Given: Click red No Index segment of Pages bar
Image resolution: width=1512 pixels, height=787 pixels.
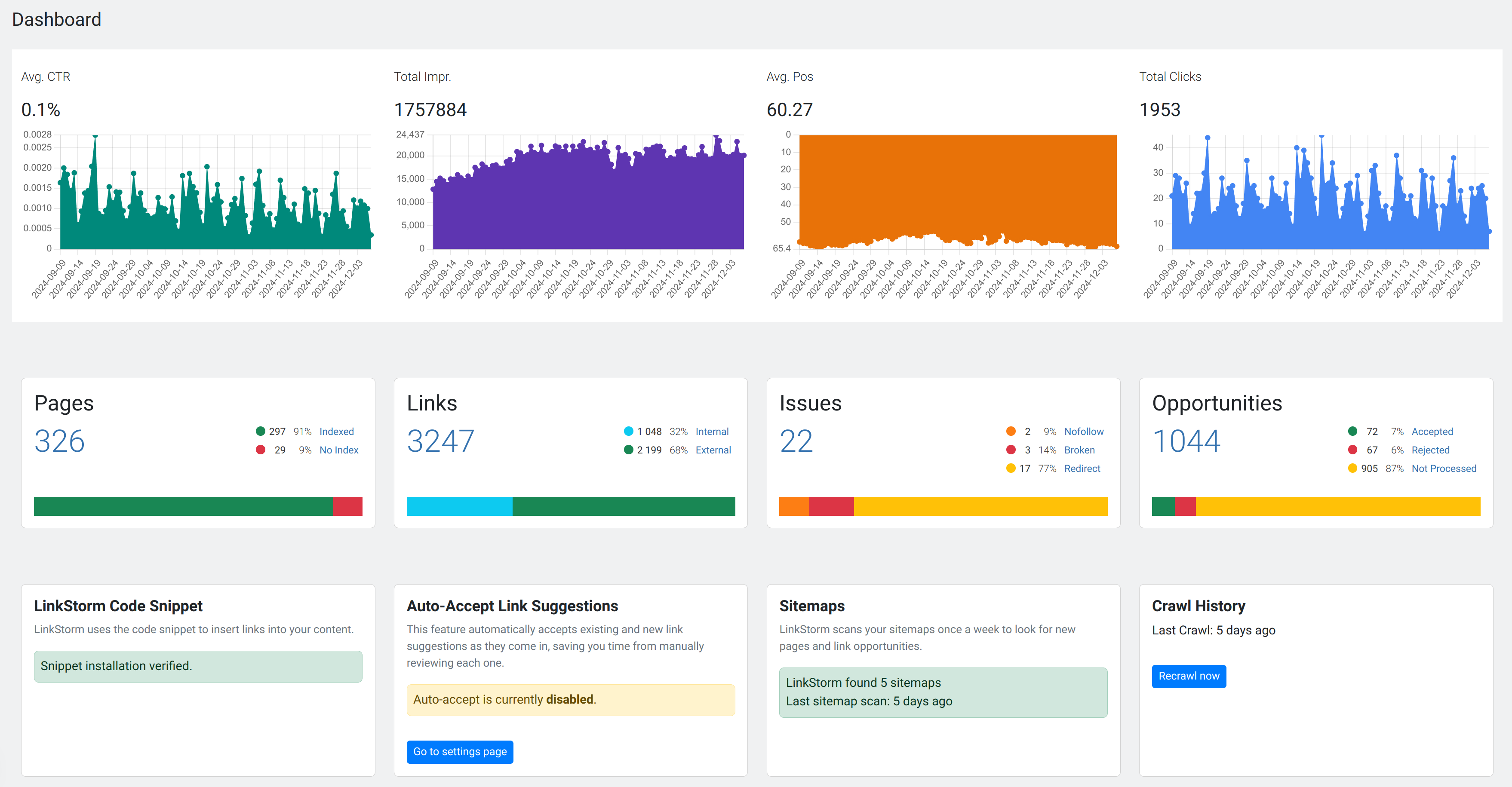Looking at the screenshot, I should pyautogui.click(x=347, y=506).
